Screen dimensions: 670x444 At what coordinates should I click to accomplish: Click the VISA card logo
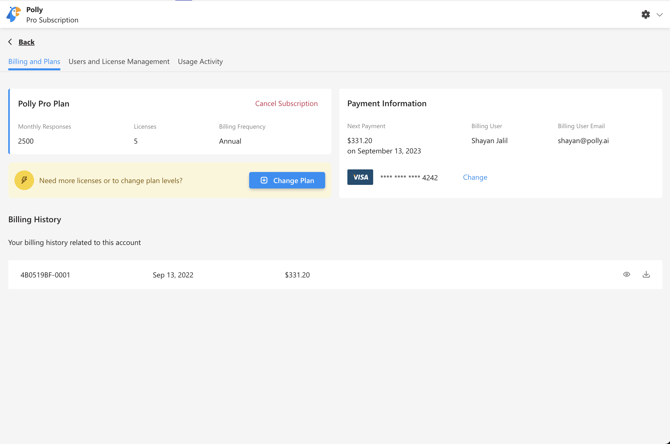pos(360,177)
